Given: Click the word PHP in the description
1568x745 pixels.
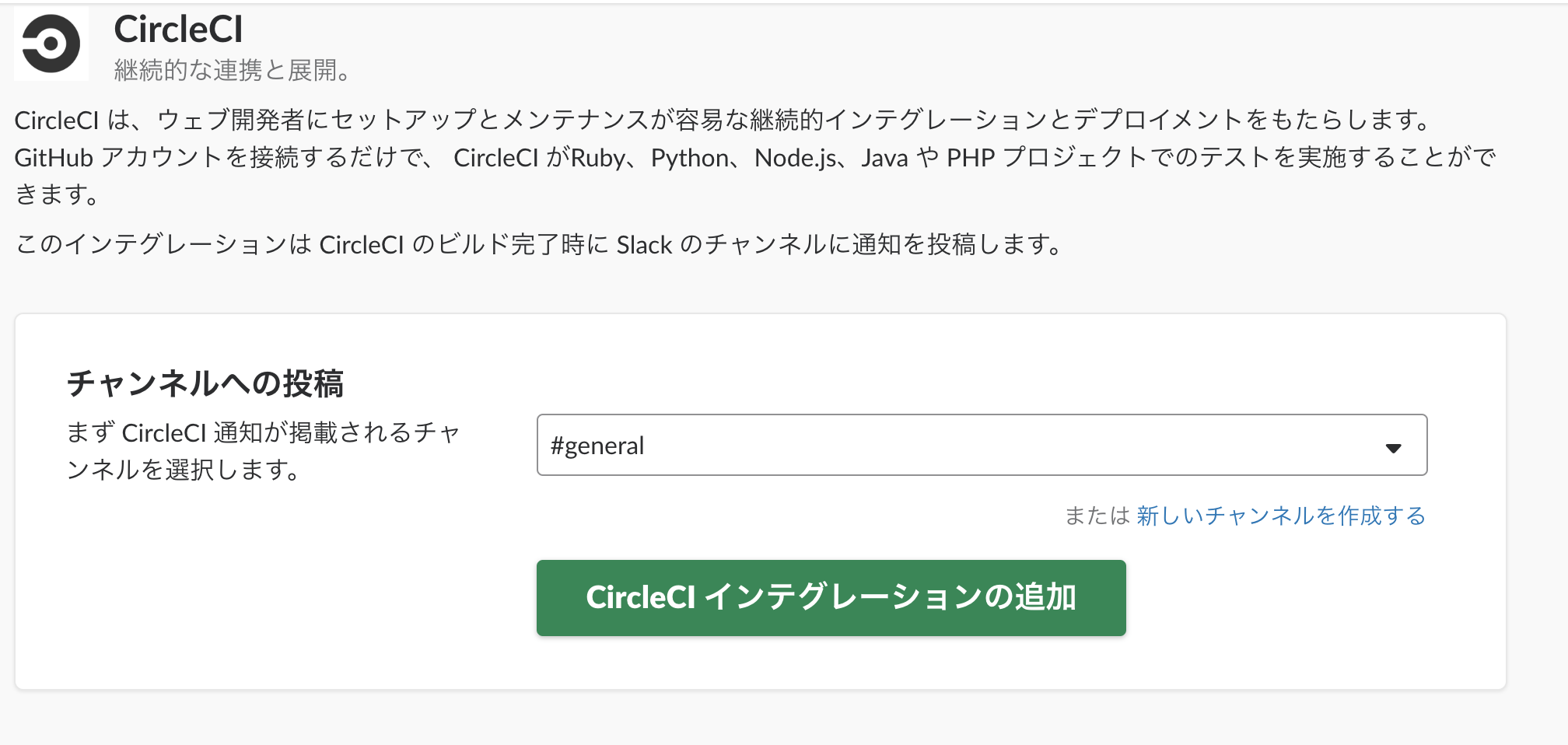Looking at the screenshot, I should click(970, 158).
